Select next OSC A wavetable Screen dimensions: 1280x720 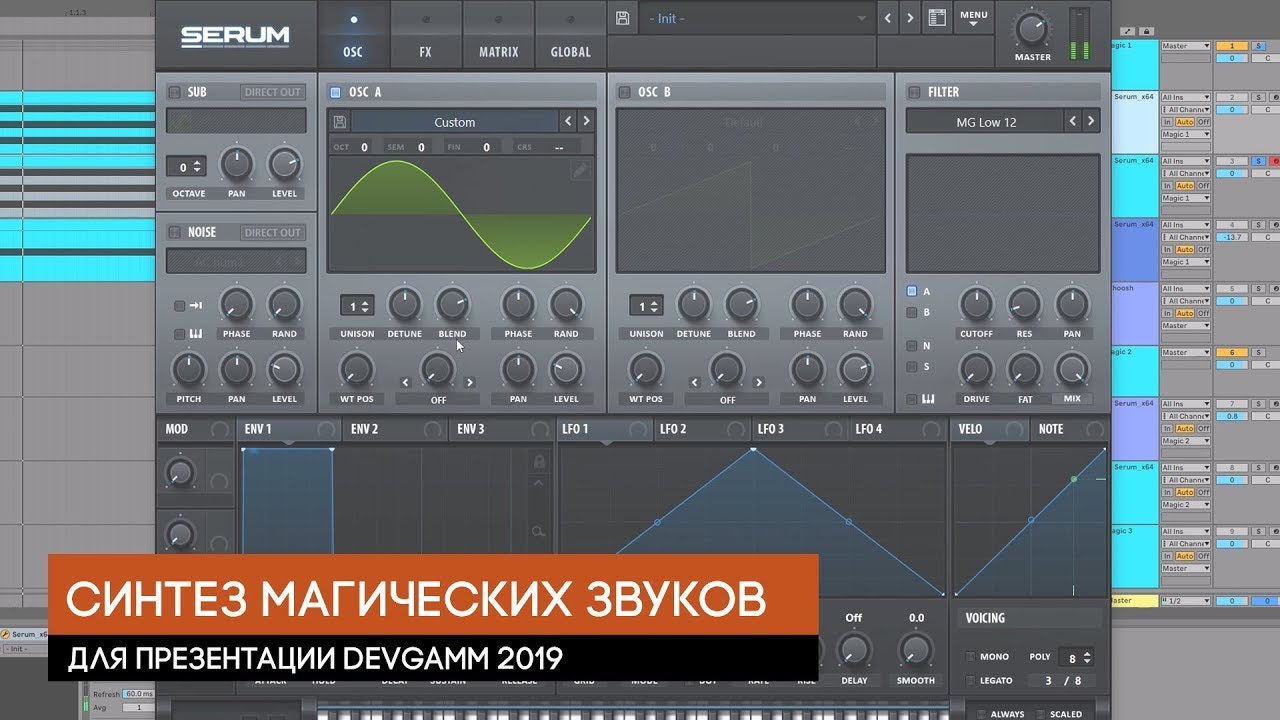coord(586,121)
